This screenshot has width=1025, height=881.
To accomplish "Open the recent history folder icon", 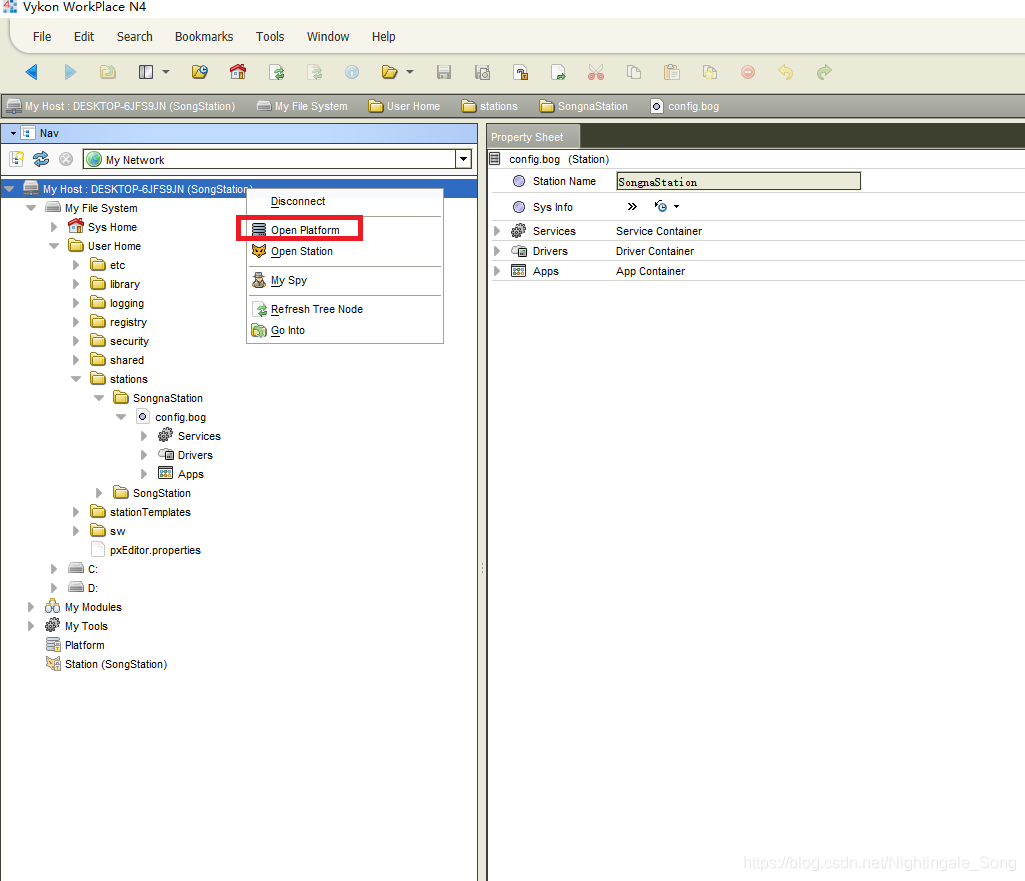I will [199, 72].
